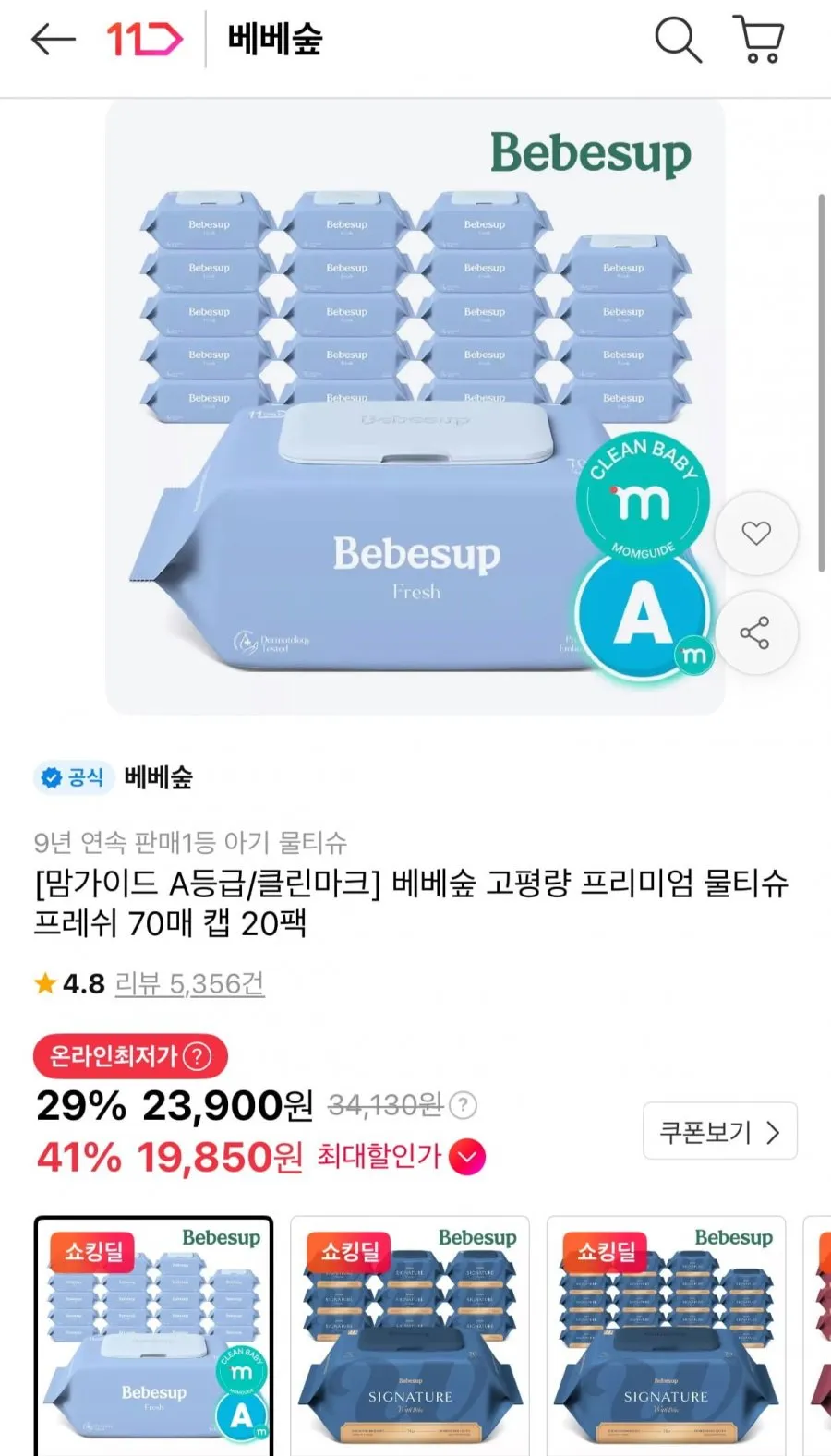Select the third Signature wipes thumbnail
The height and width of the screenshot is (1456, 831).
click(667, 1336)
